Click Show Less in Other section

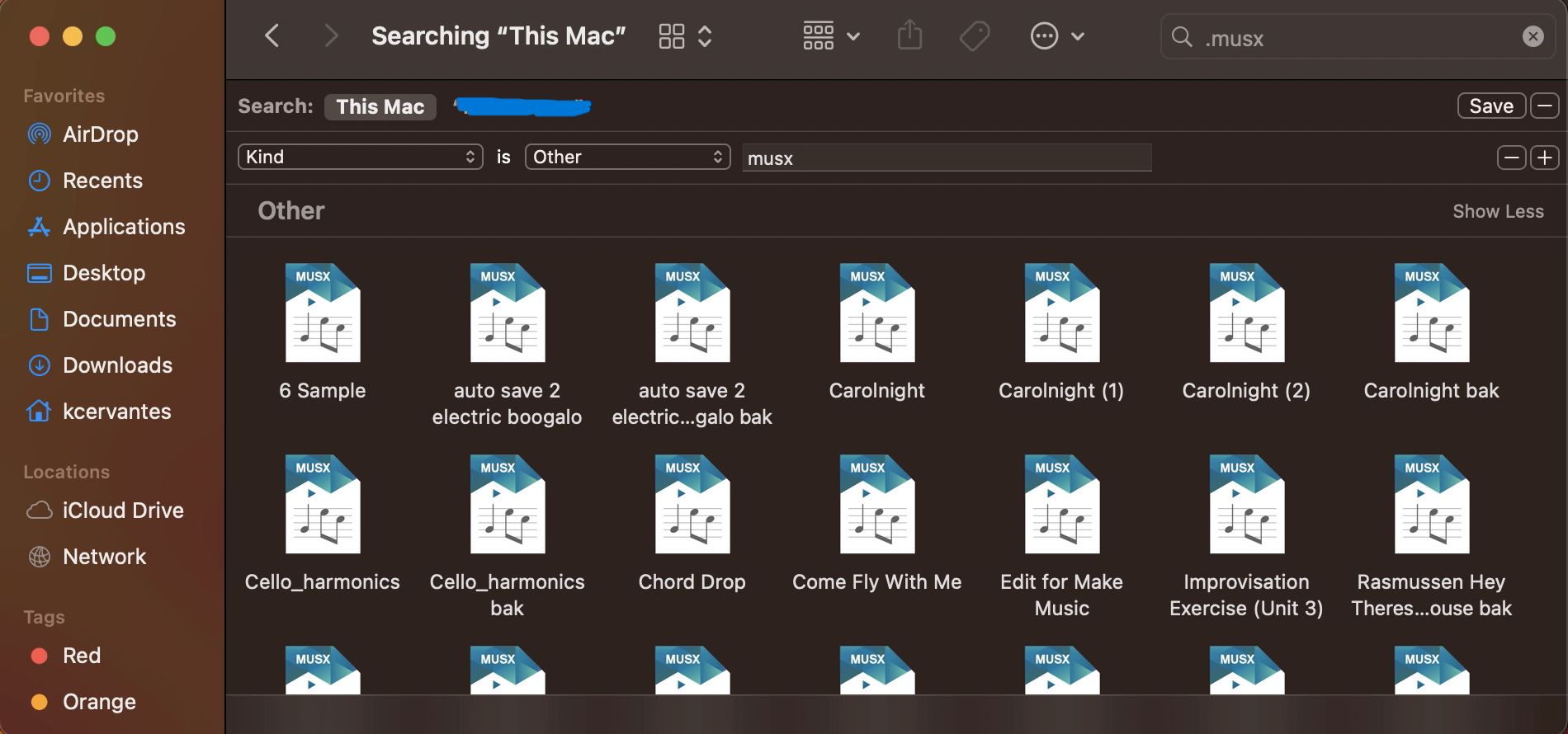(x=1498, y=211)
